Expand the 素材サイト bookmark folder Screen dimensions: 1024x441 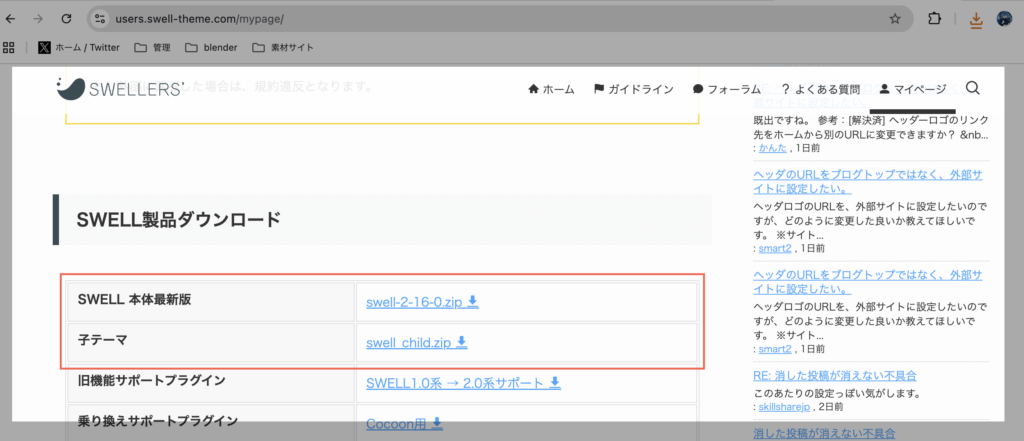(283, 46)
